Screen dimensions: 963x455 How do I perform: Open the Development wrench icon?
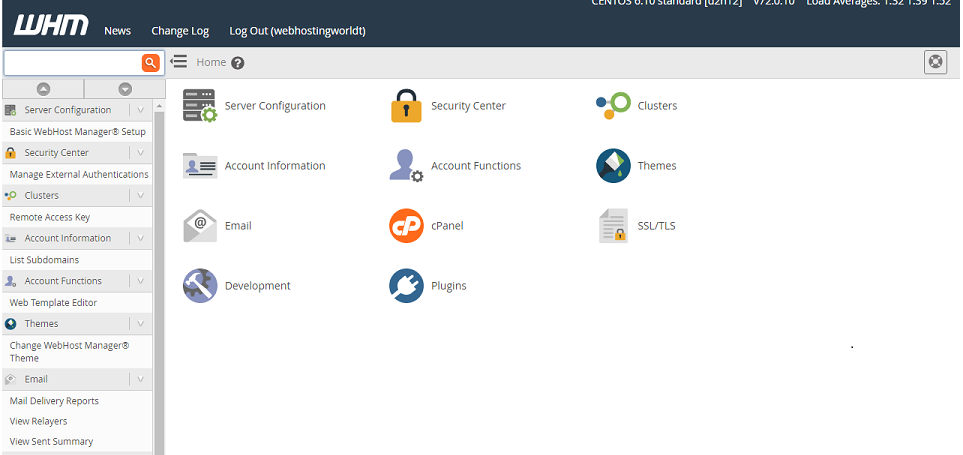pos(199,286)
